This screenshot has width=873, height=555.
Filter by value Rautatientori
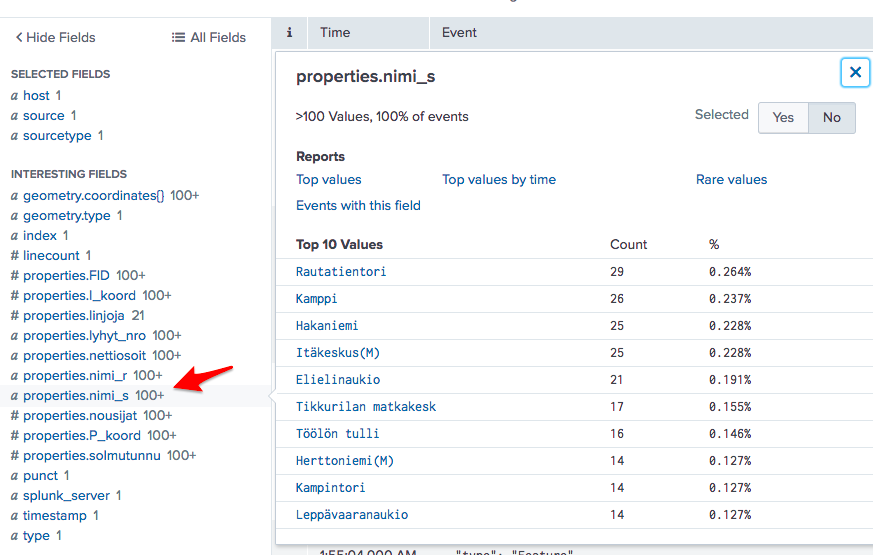coord(341,272)
